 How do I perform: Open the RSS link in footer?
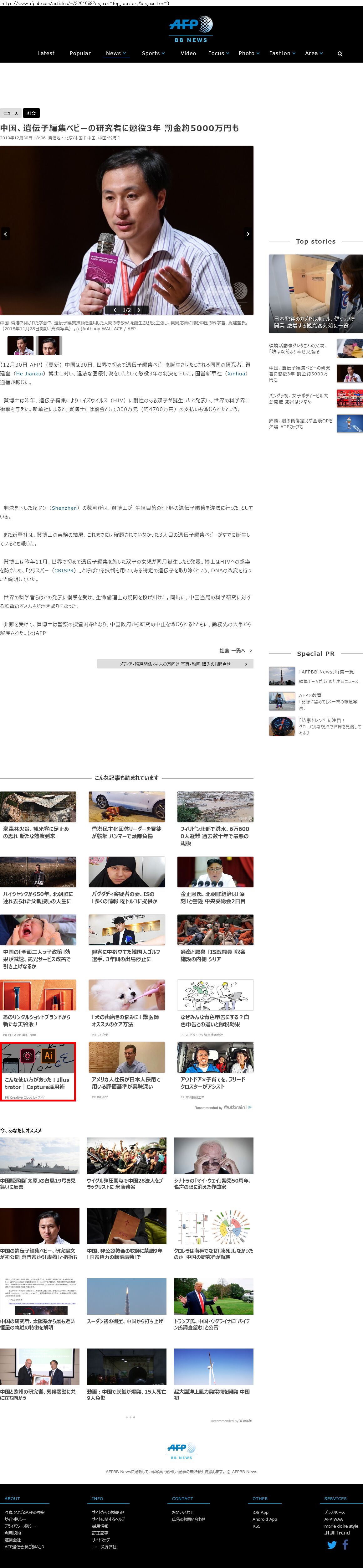click(x=256, y=1526)
